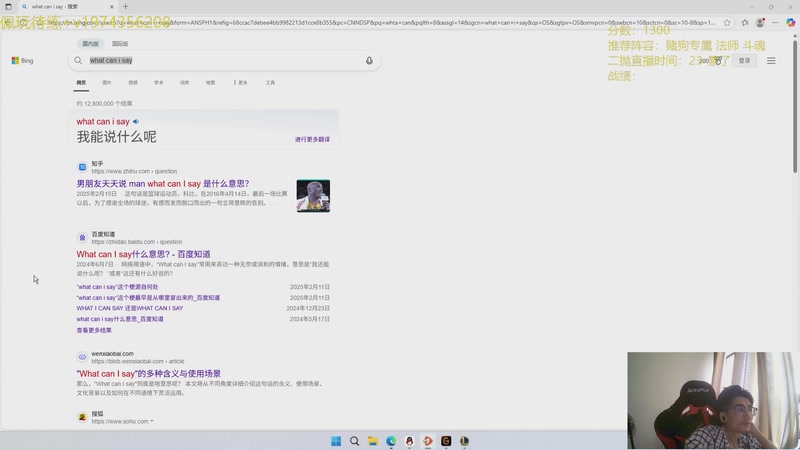Add page to favorites star icon

pyautogui.click(x=727, y=22)
